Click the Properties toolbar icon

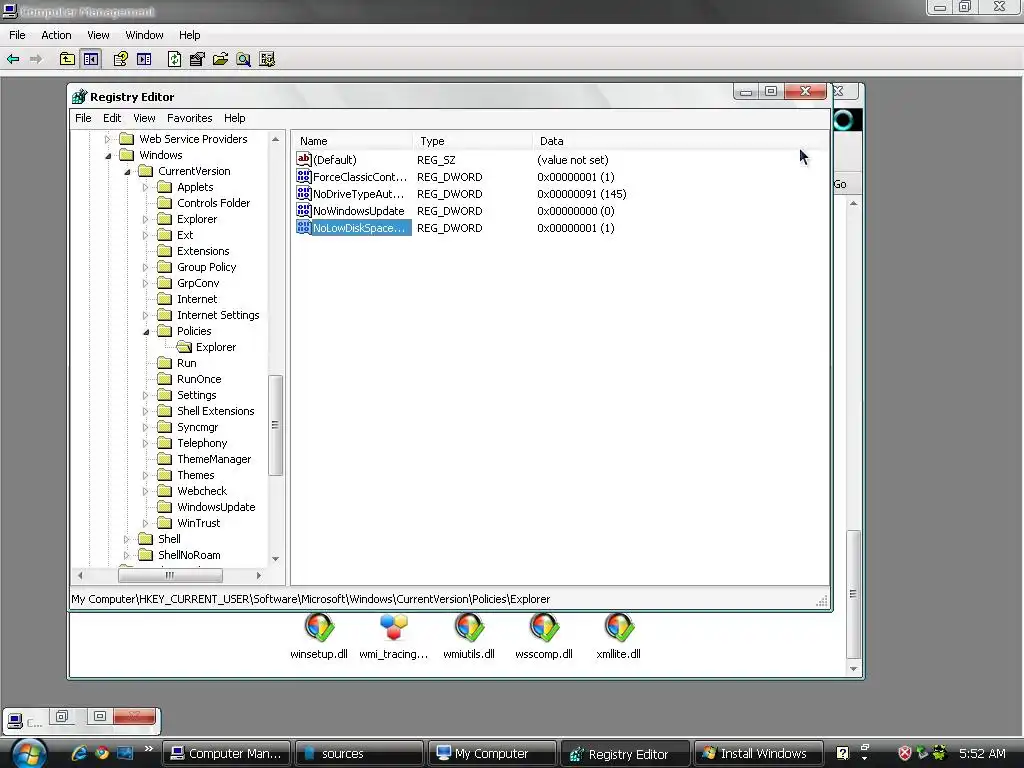click(197, 59)
